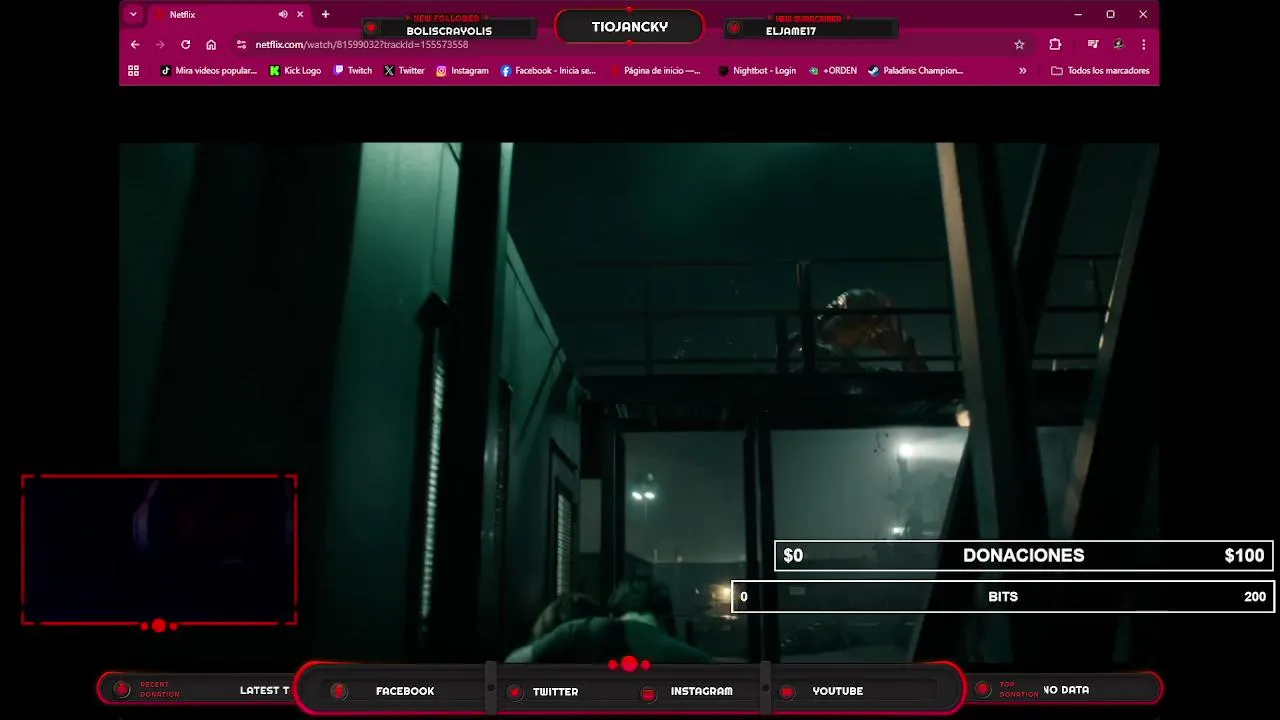Viewport: 1280px width, 720px height.
Task: Open the Chrome three-dot menu
Action: [1143, 45]
